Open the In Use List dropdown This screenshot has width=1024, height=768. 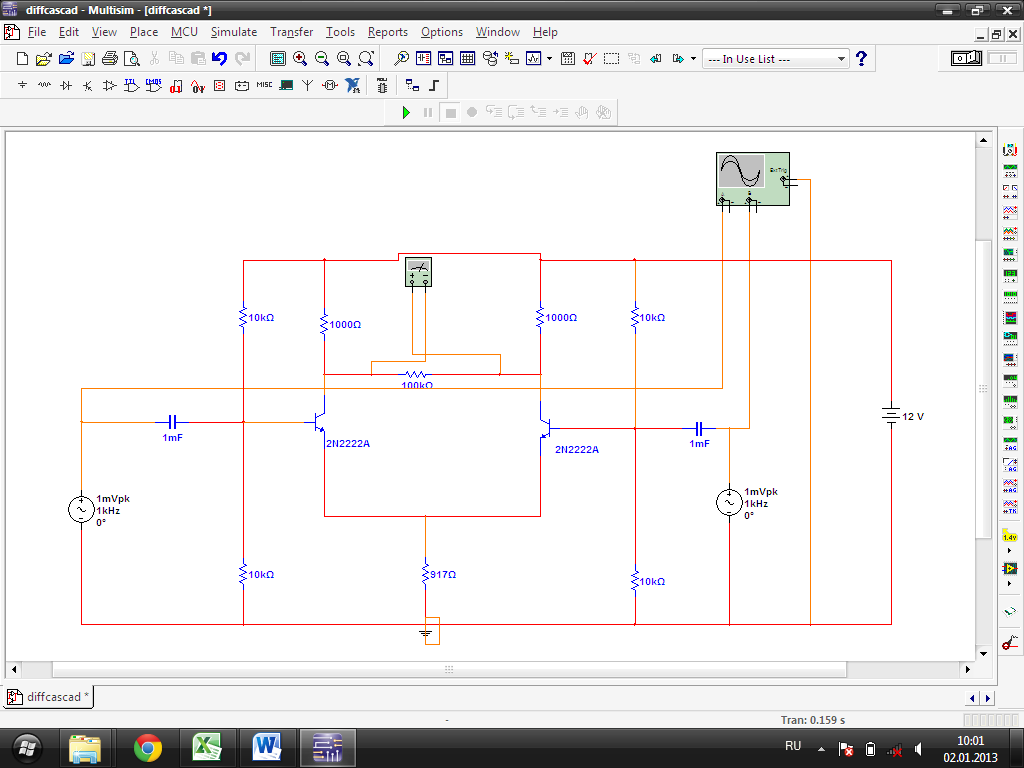[776, 59]
